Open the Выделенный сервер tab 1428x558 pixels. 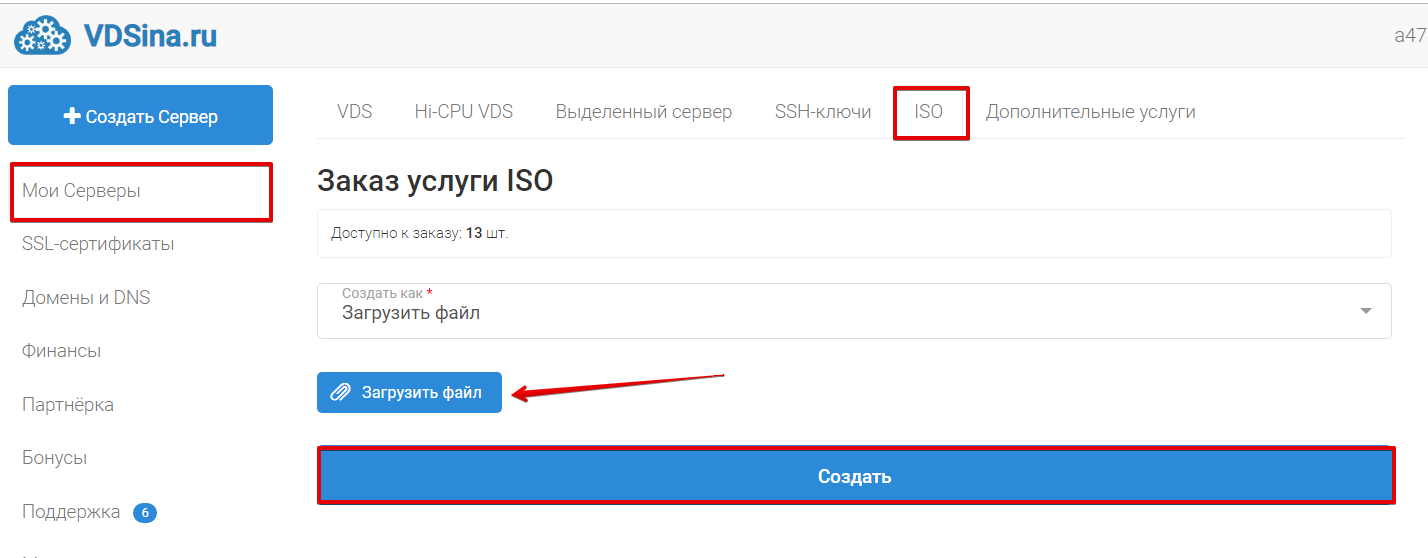644,112
